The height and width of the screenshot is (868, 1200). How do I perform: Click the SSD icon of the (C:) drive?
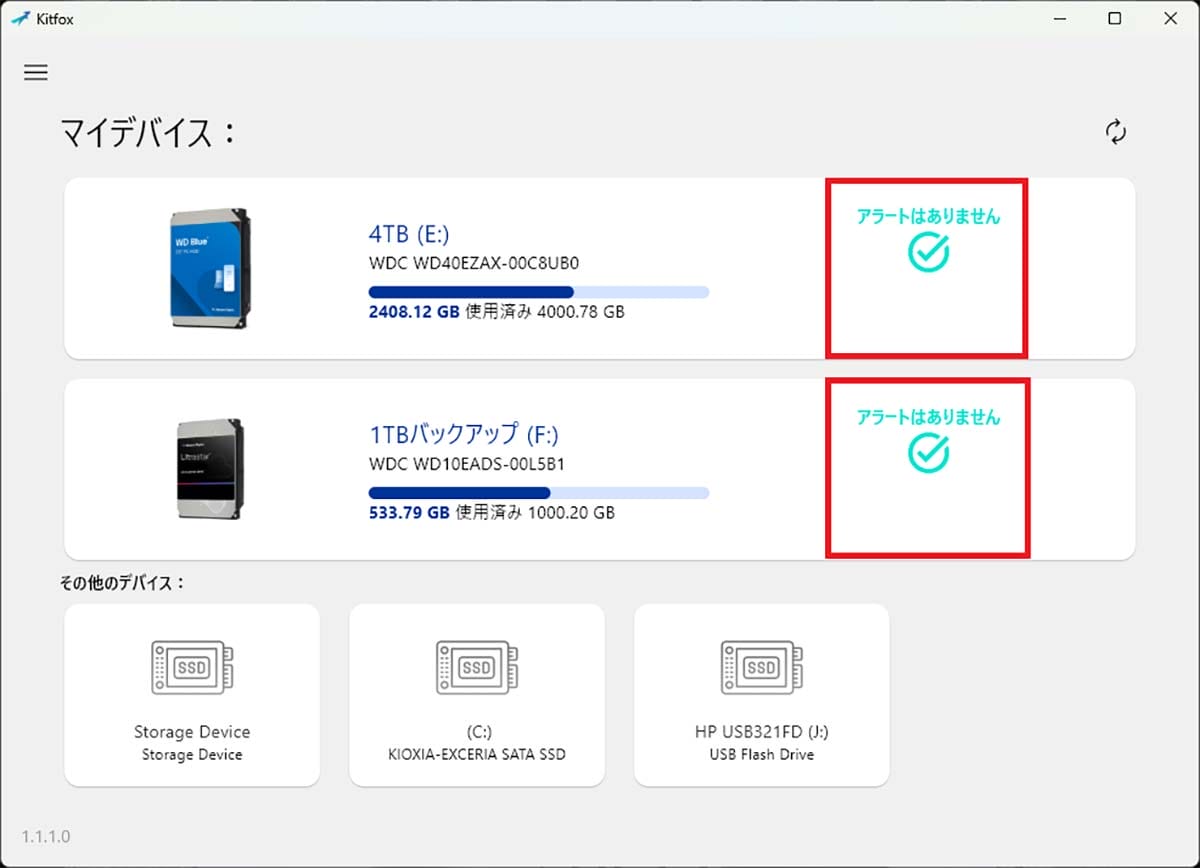(477, 667)
